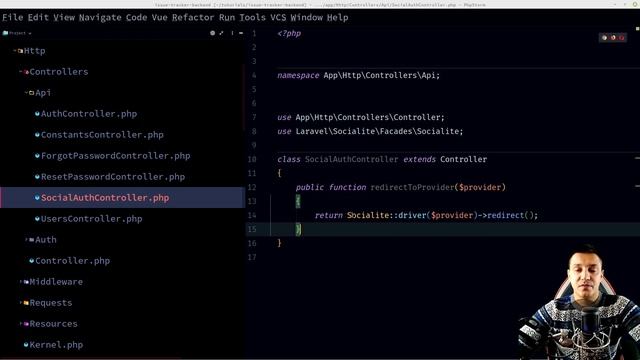Collapse the Api folder arrow
Viewport: 640px width, 360px height.
pyautogui.click(x=26, y=93)
